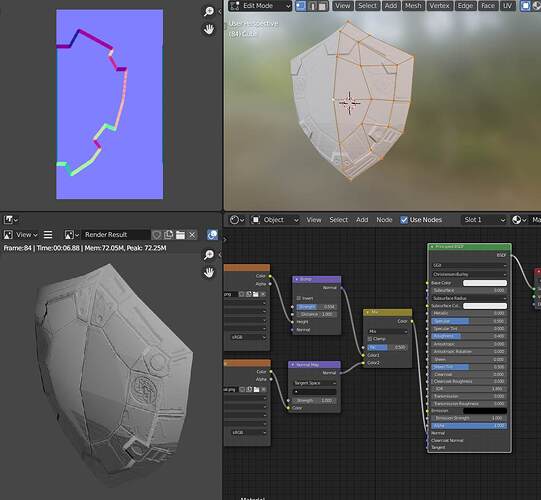Click the overlay square icon in the viewport header

coord(525,6)
